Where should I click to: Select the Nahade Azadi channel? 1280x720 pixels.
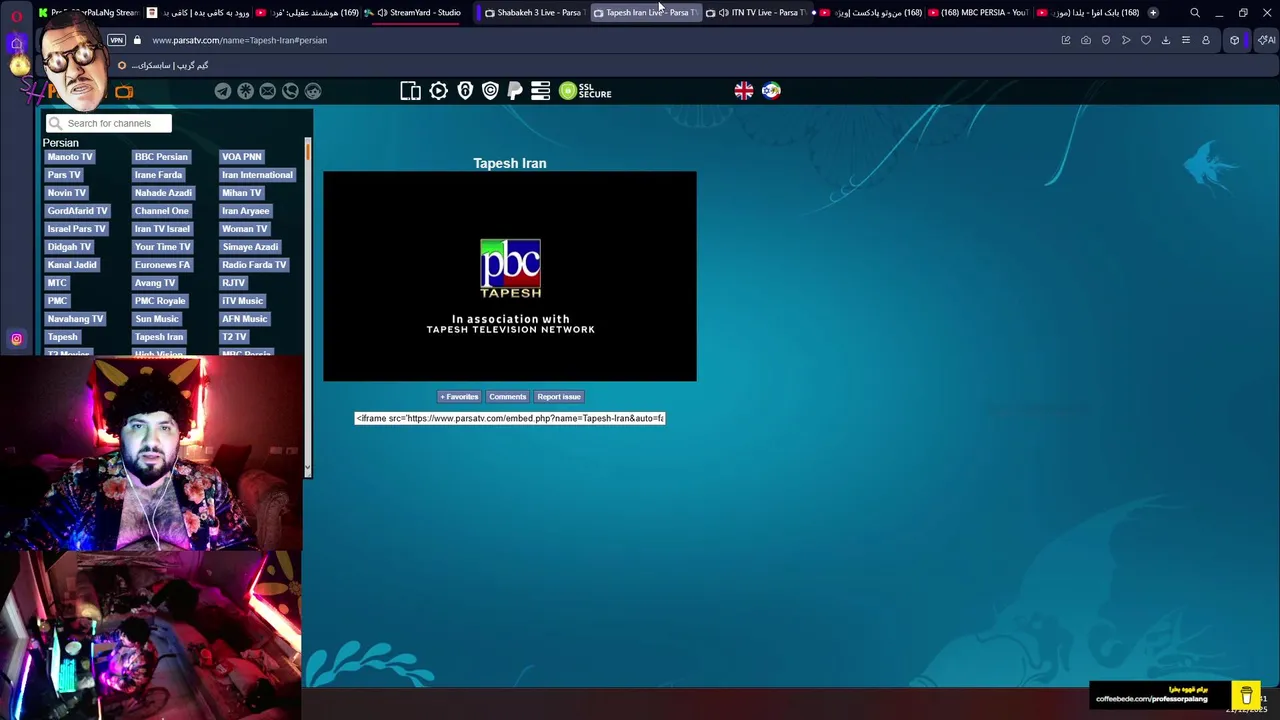(163, 193)
